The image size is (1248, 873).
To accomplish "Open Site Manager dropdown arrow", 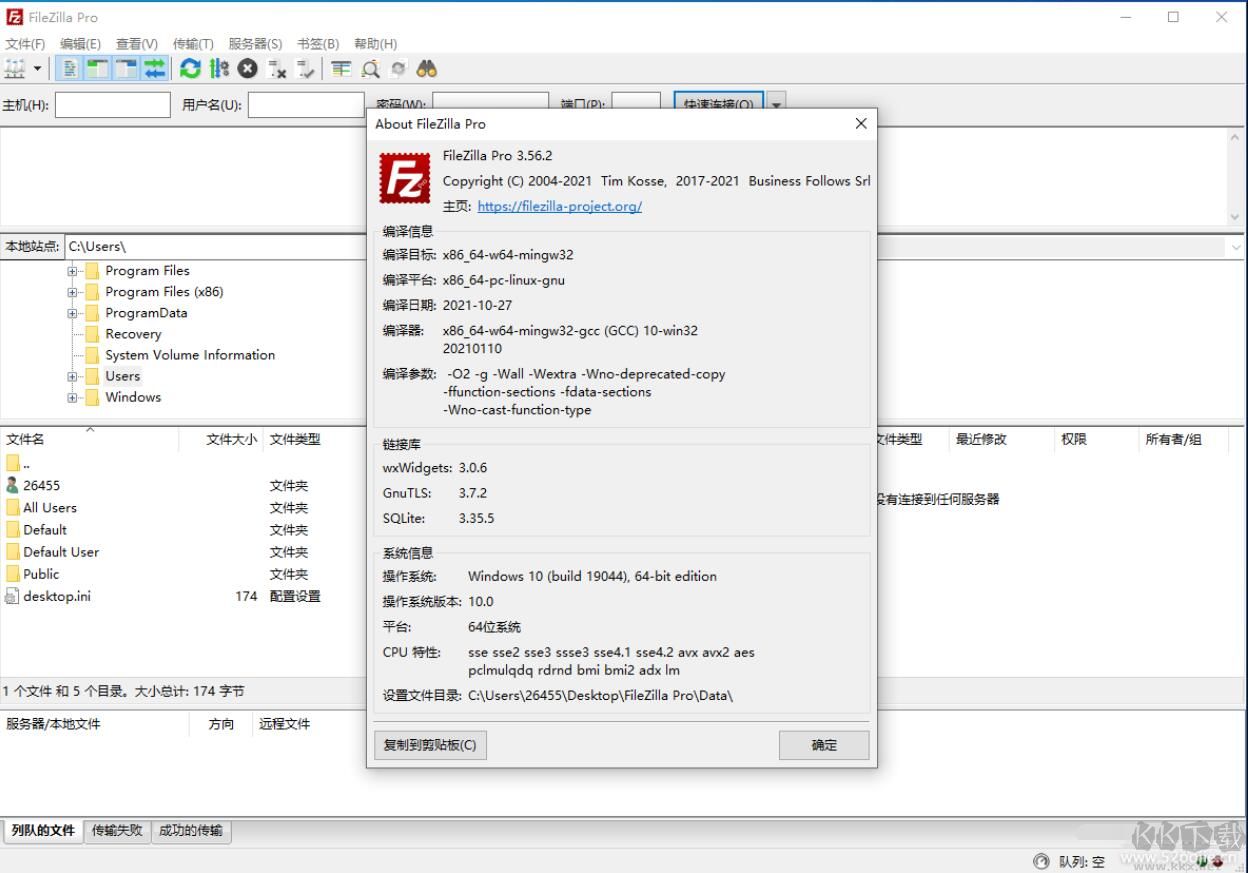I will [38, 69].
